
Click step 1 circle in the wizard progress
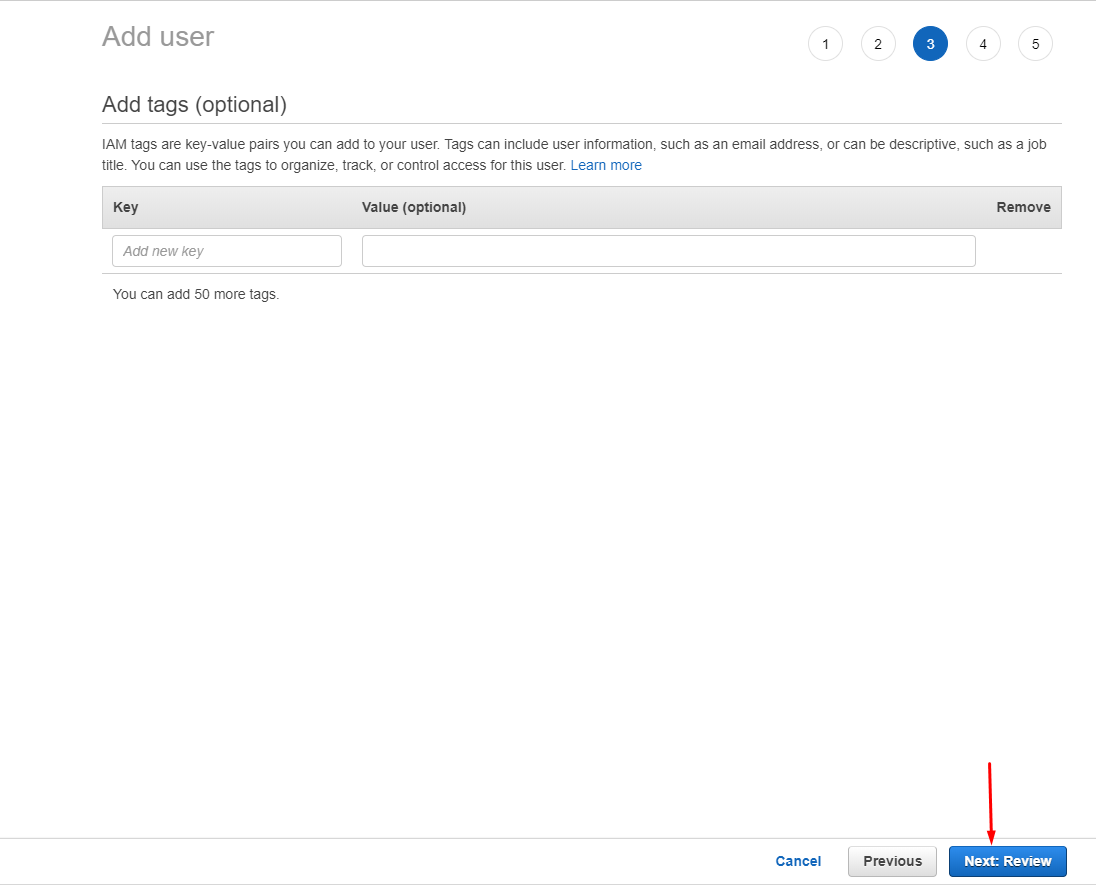pyautogui.click(x=825, y=43)
